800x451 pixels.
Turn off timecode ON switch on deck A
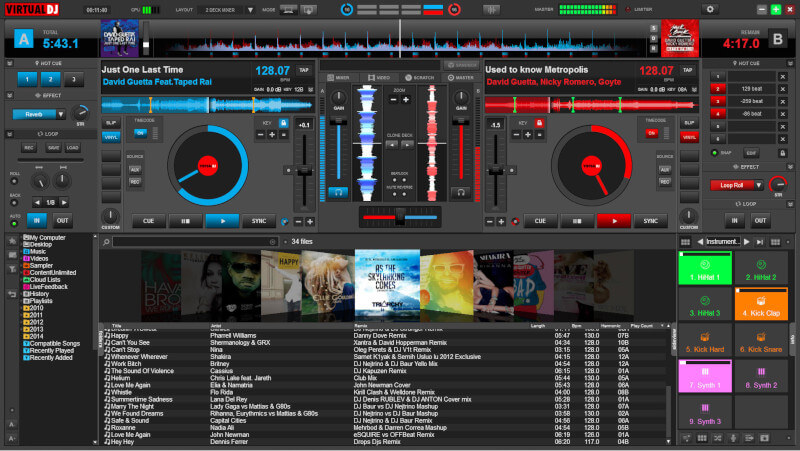pyautogui.click(x=140, y=132)
